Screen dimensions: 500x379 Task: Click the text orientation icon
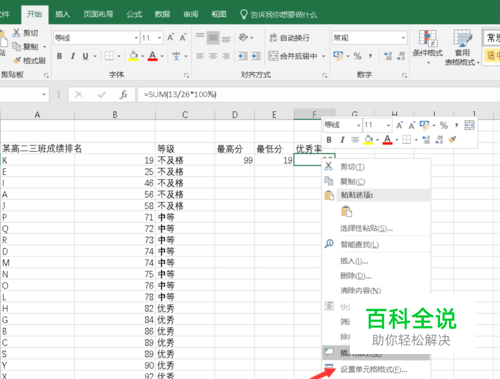point(243,37)
